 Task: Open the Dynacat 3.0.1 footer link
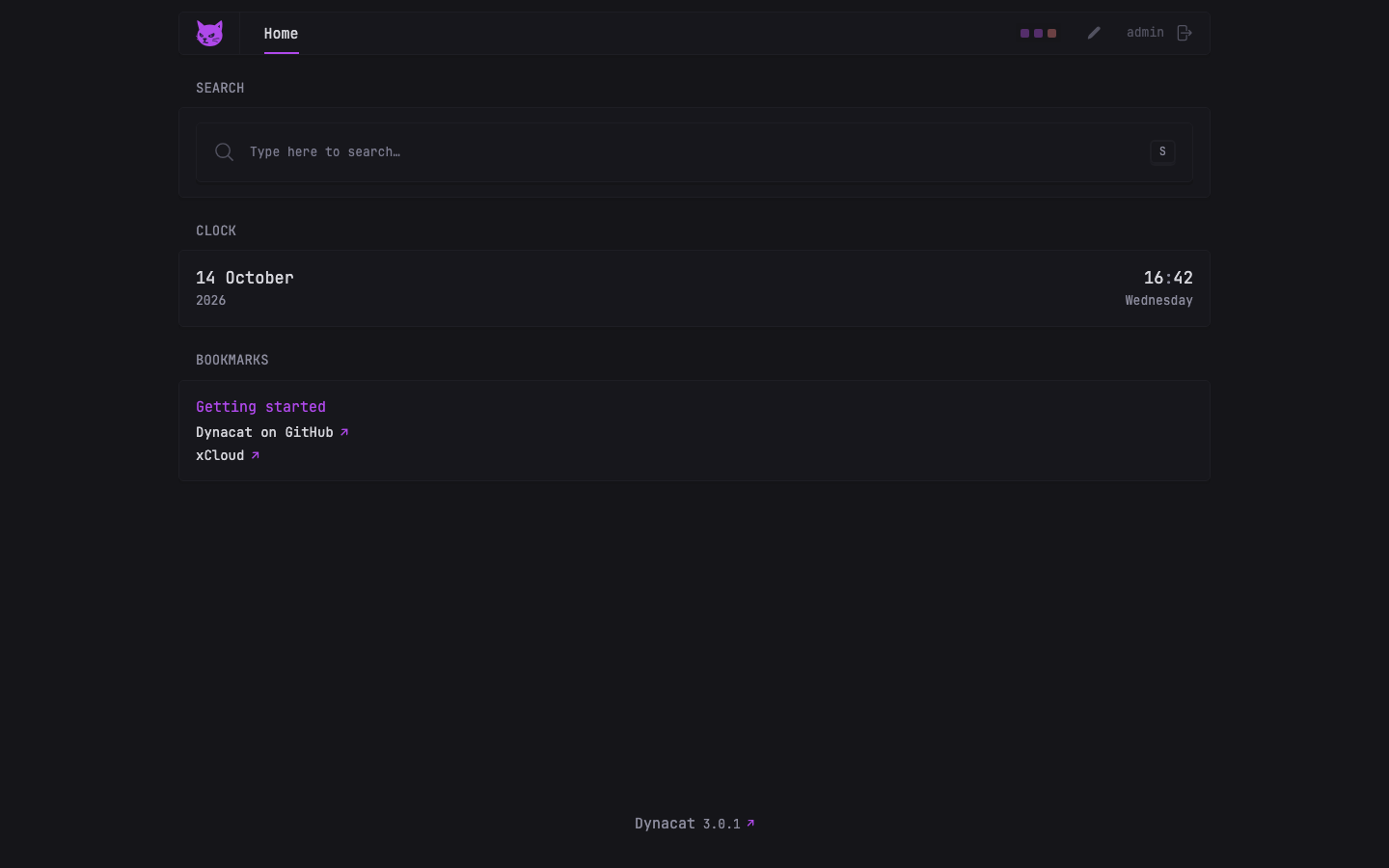click(x=694, y=824)
